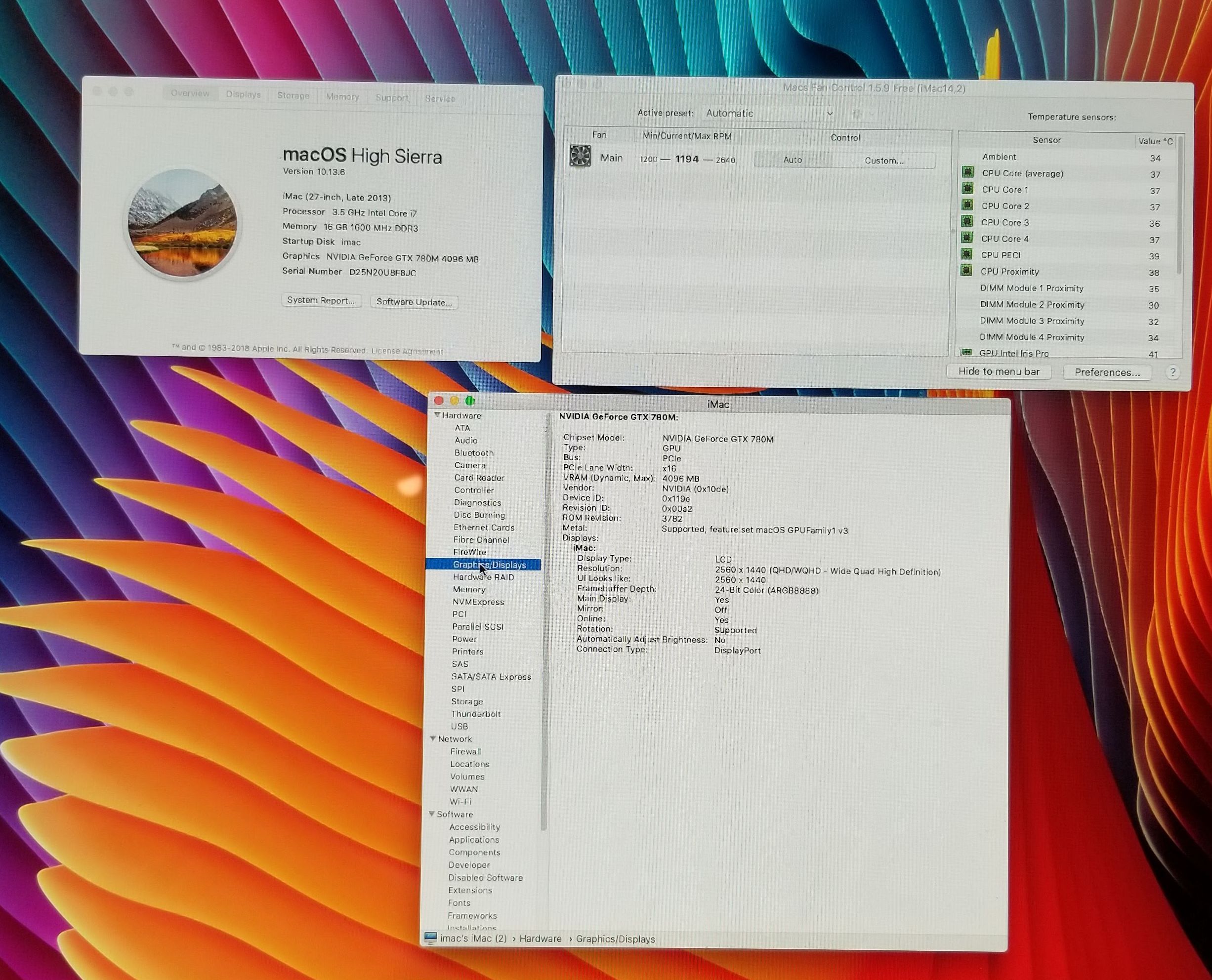Click the computer icon in the path bar
Viewport: 1212px width, 980px height.
[x=430, y=938]
